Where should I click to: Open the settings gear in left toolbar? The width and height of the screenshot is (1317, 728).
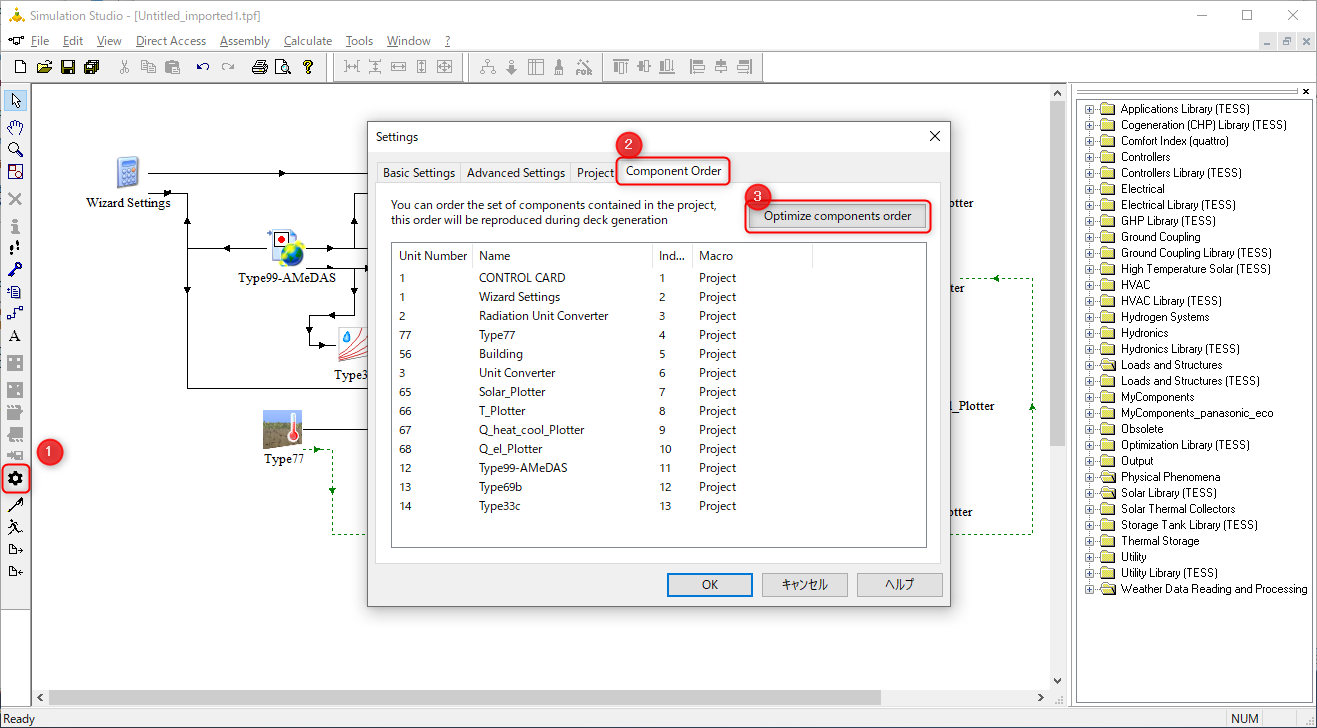click(15, 479)
